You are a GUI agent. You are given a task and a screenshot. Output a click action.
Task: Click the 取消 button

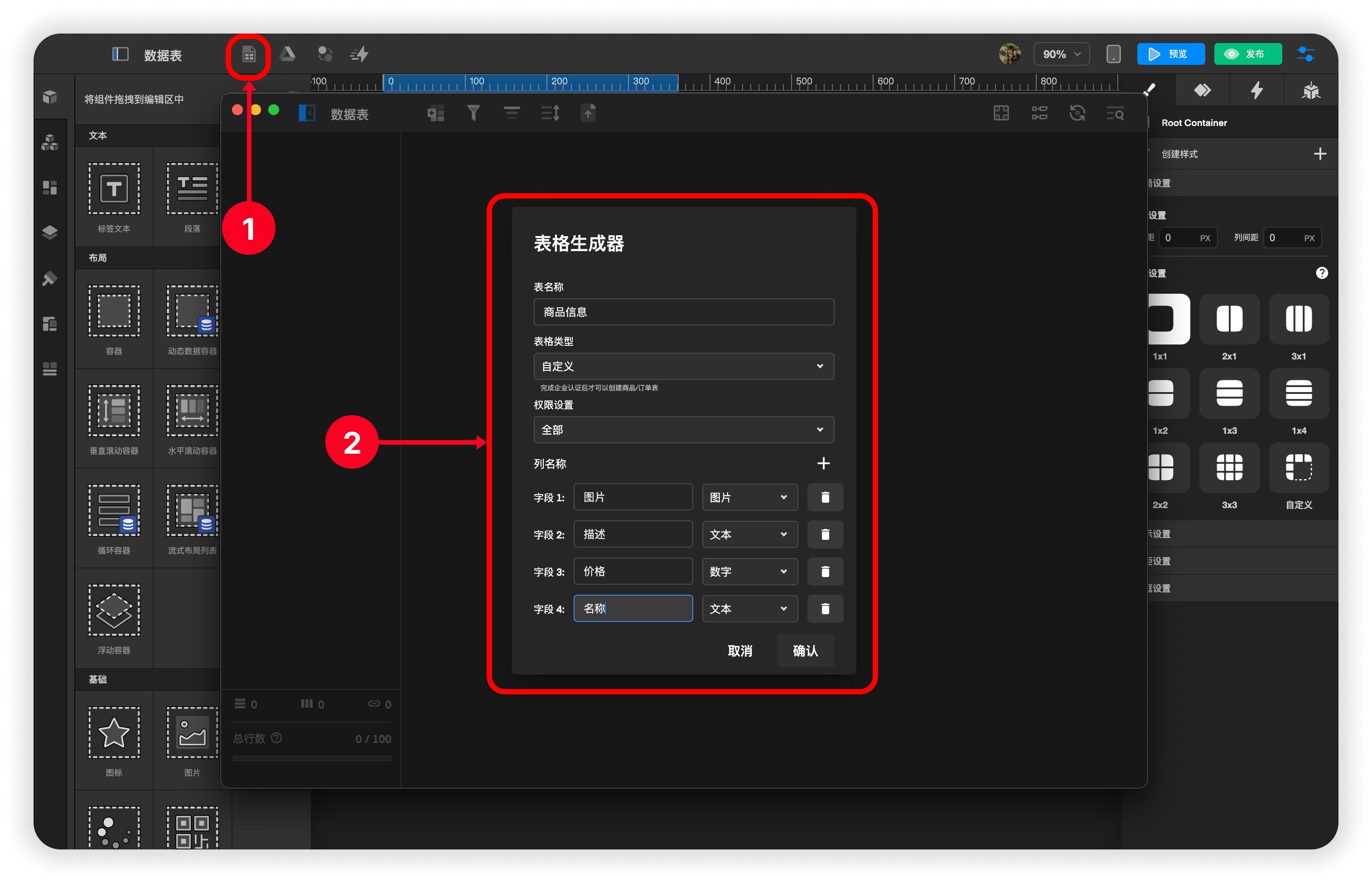click(739, 651)
